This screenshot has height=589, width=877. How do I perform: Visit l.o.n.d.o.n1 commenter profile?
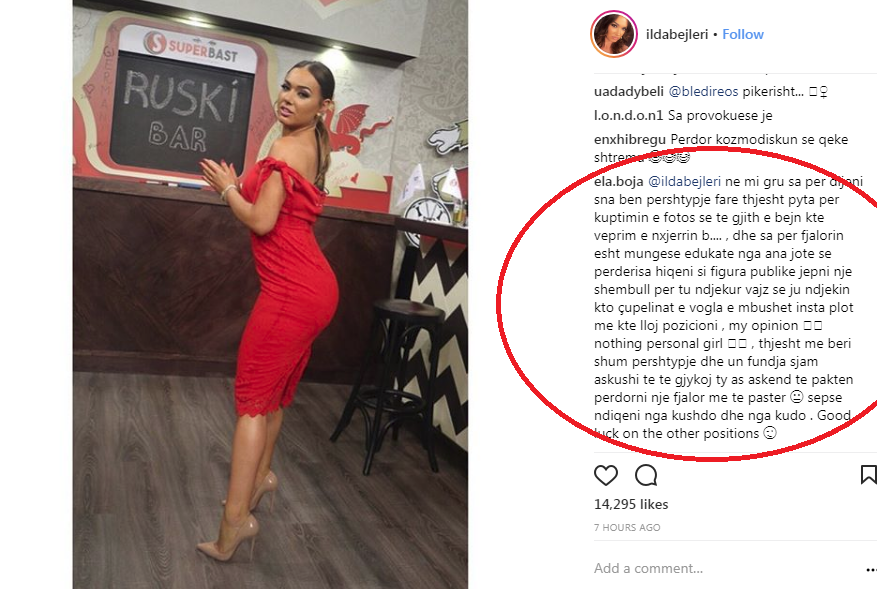pyautogui.click(x=628, y=115)
